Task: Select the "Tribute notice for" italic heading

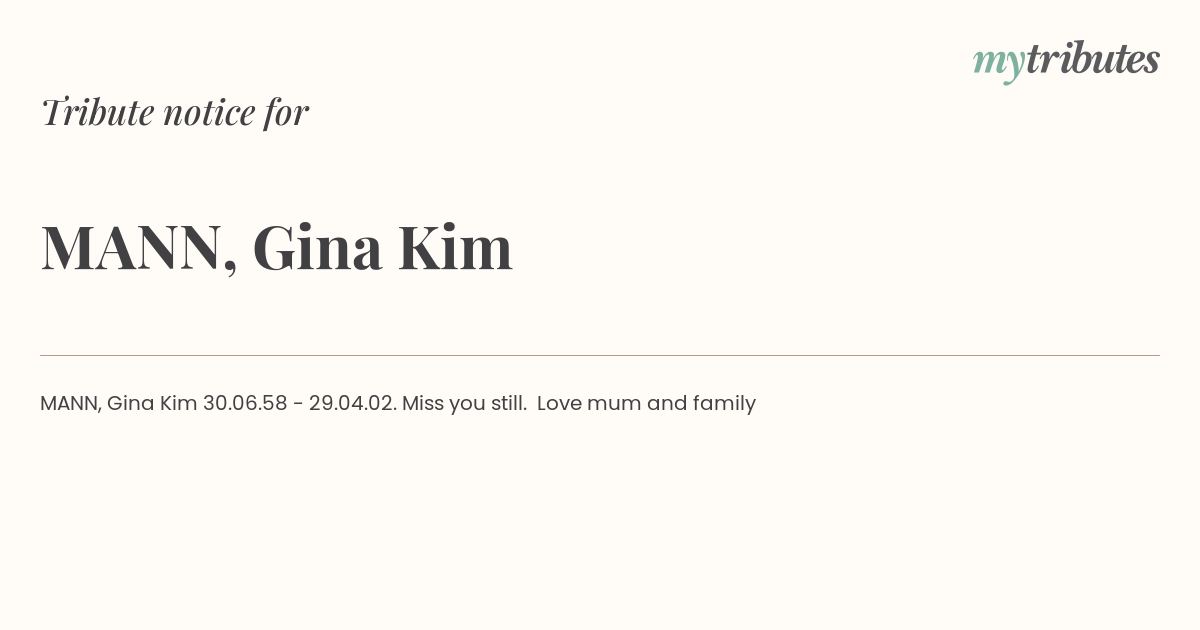Action: tap(175, 112)
